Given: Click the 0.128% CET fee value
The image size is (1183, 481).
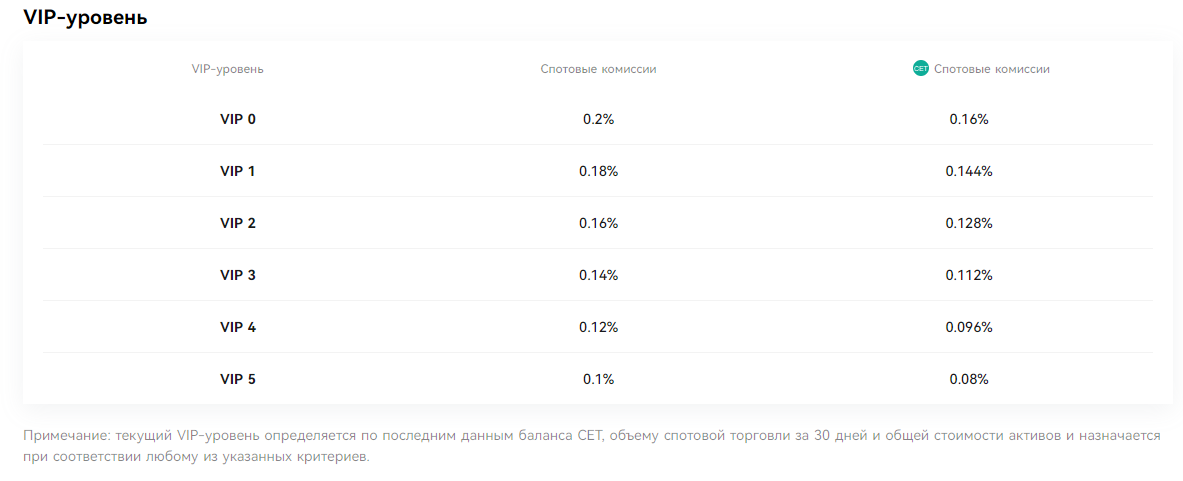Looking at the screenshot, I should (969, 223).
